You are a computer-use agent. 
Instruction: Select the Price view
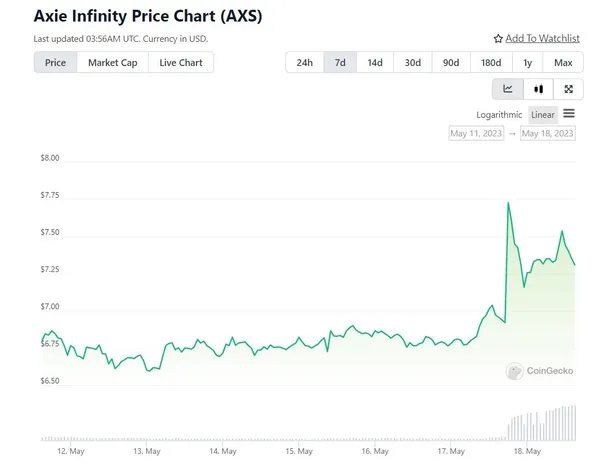coord(56,63)
